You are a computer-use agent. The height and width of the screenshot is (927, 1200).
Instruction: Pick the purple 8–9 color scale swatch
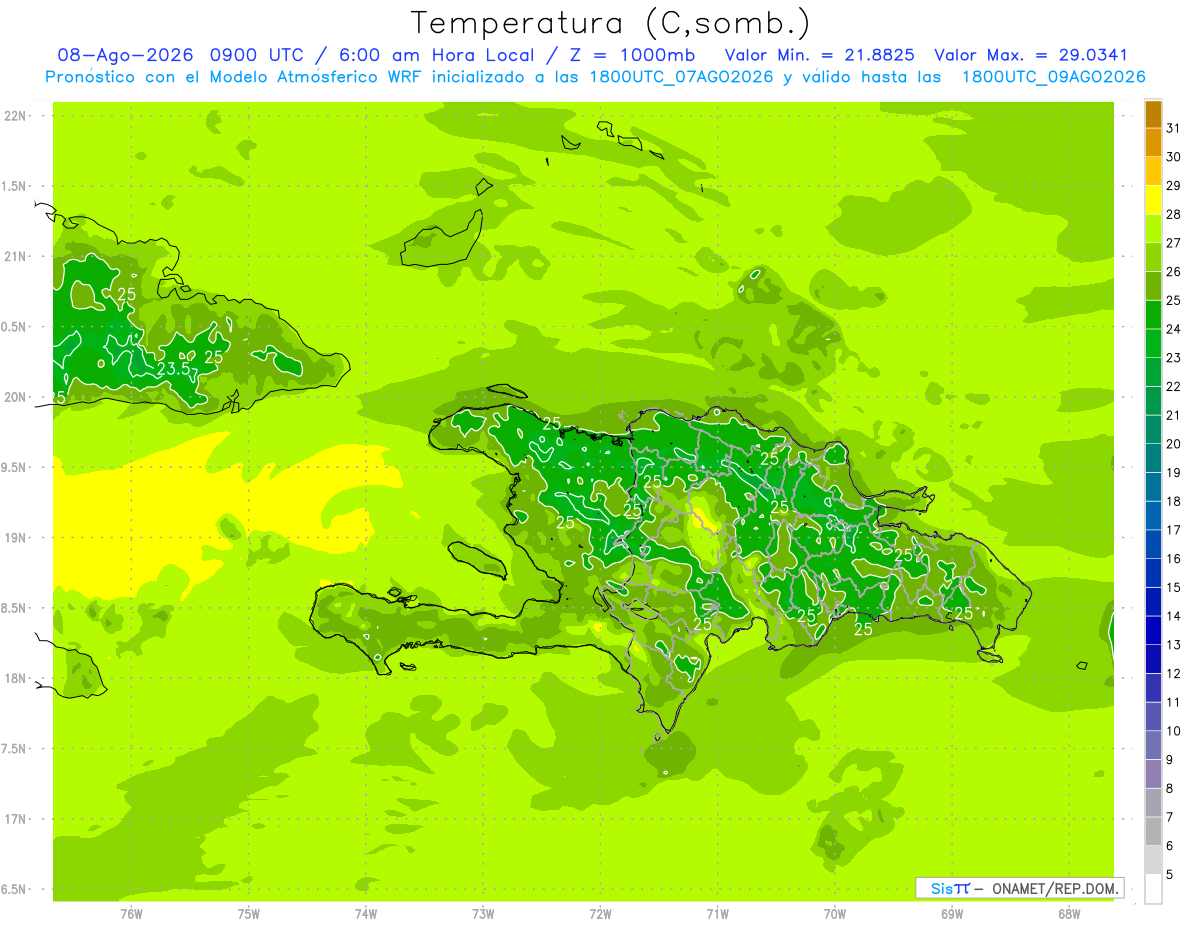pyautogui.click(x=1153, y=774)
